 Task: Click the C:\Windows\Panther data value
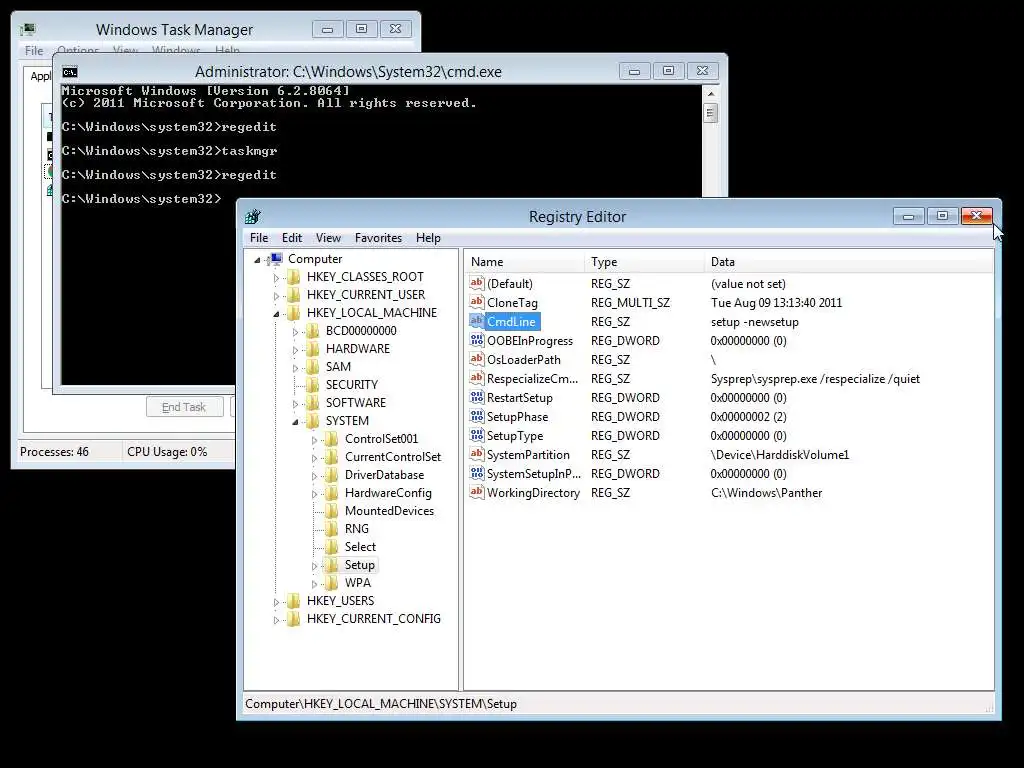pos(766,492)
